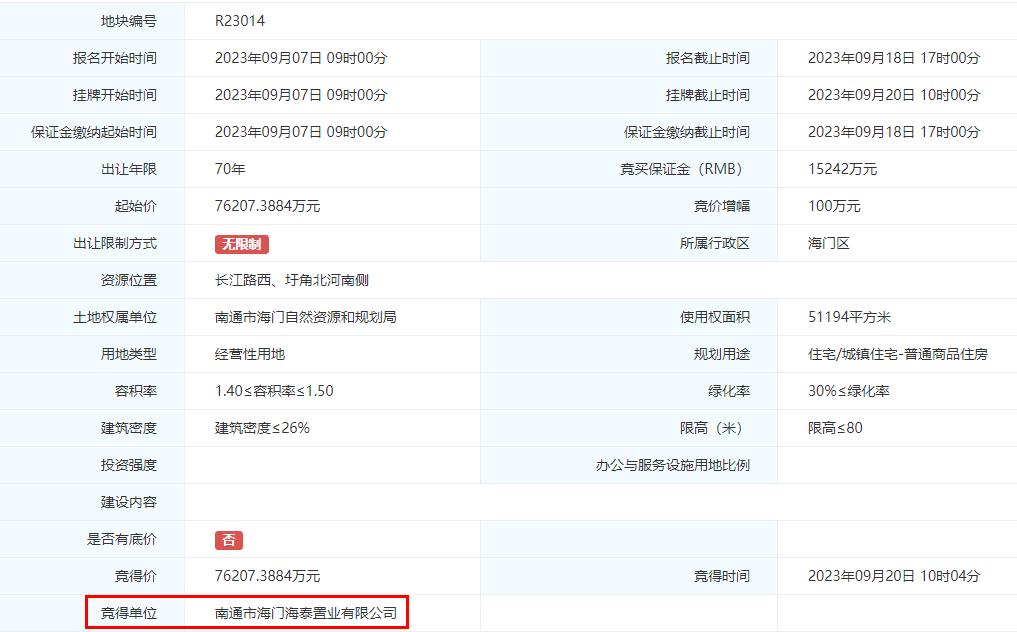Image resolution: width=1017 pixels, height=632 pixels.
Task: Click the 用地类型 value 经营性用地
Action: [250, 354]
